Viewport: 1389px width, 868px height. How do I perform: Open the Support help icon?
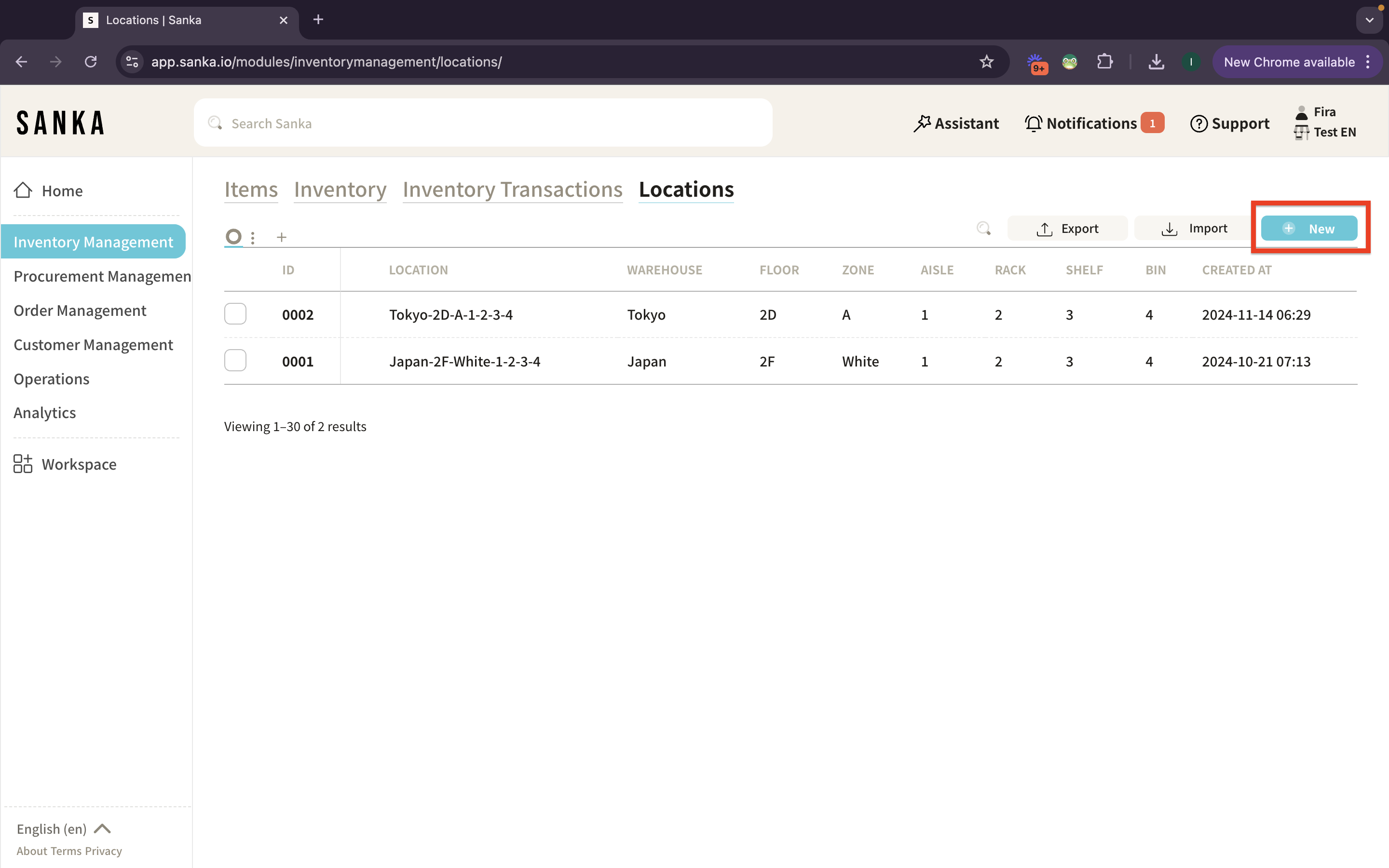point(1198,123)
